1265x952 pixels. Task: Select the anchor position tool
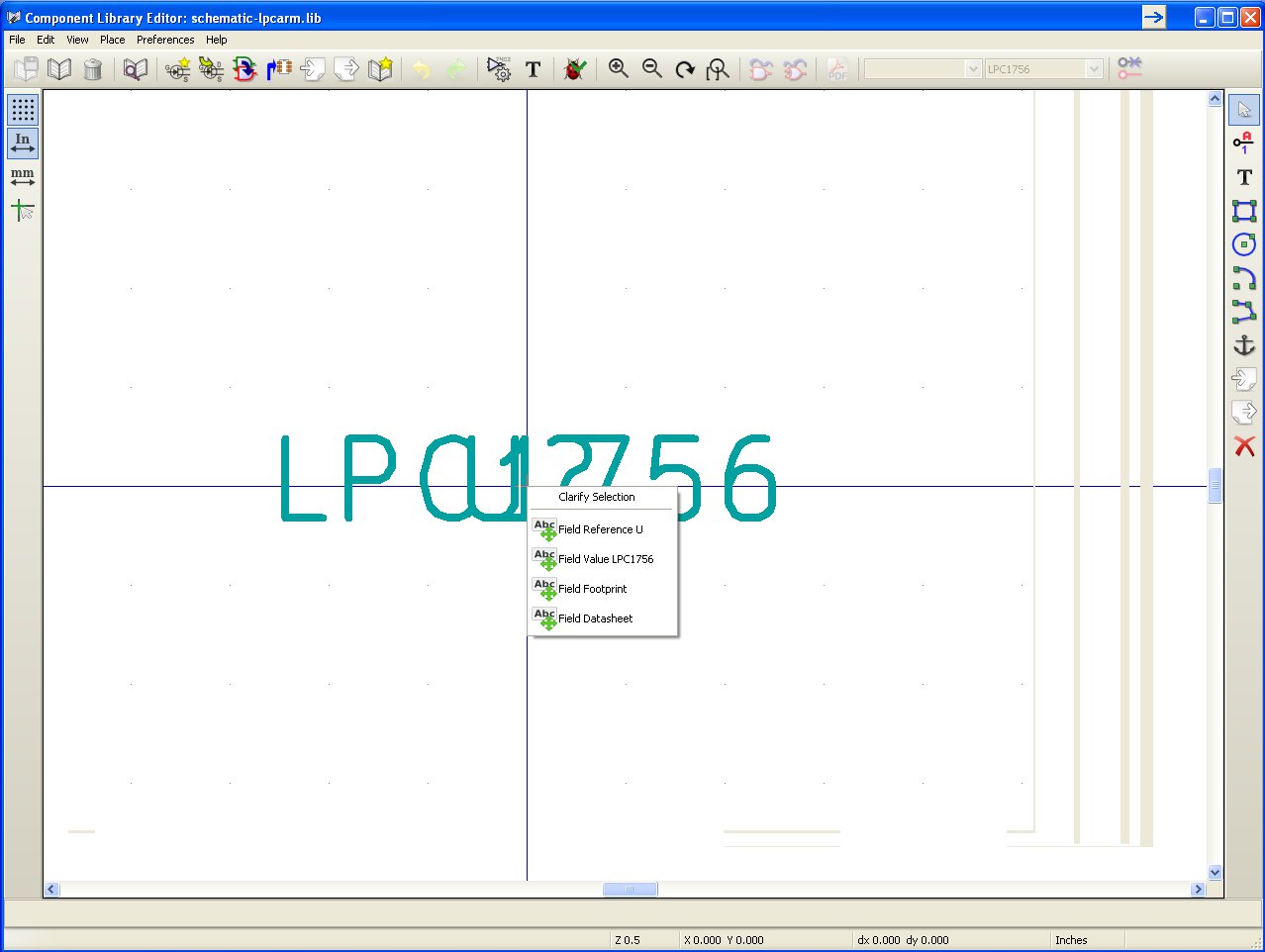[x=1244, y=345]
